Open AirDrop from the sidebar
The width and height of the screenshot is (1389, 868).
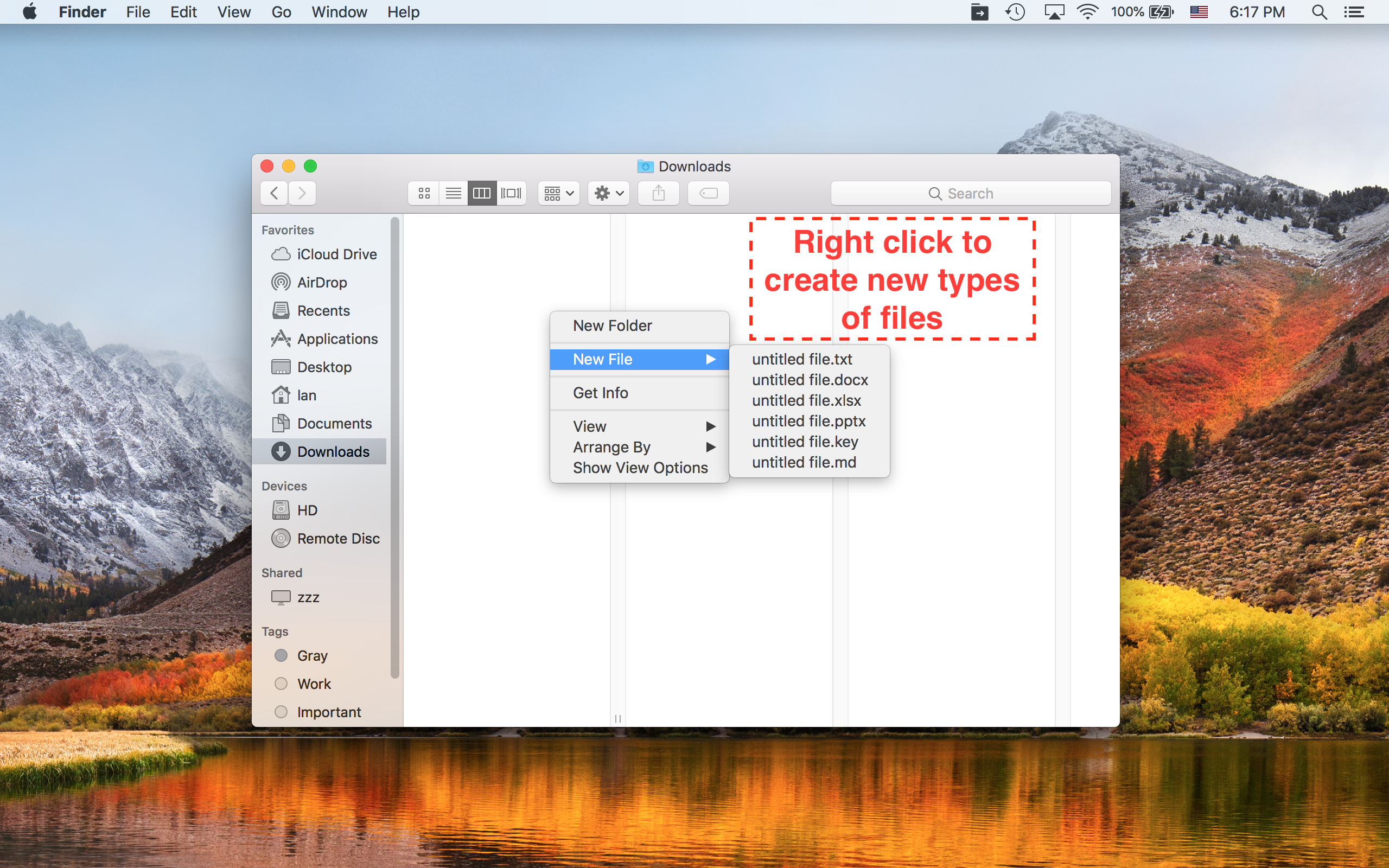pyautogui.click(x=322, y=282)
